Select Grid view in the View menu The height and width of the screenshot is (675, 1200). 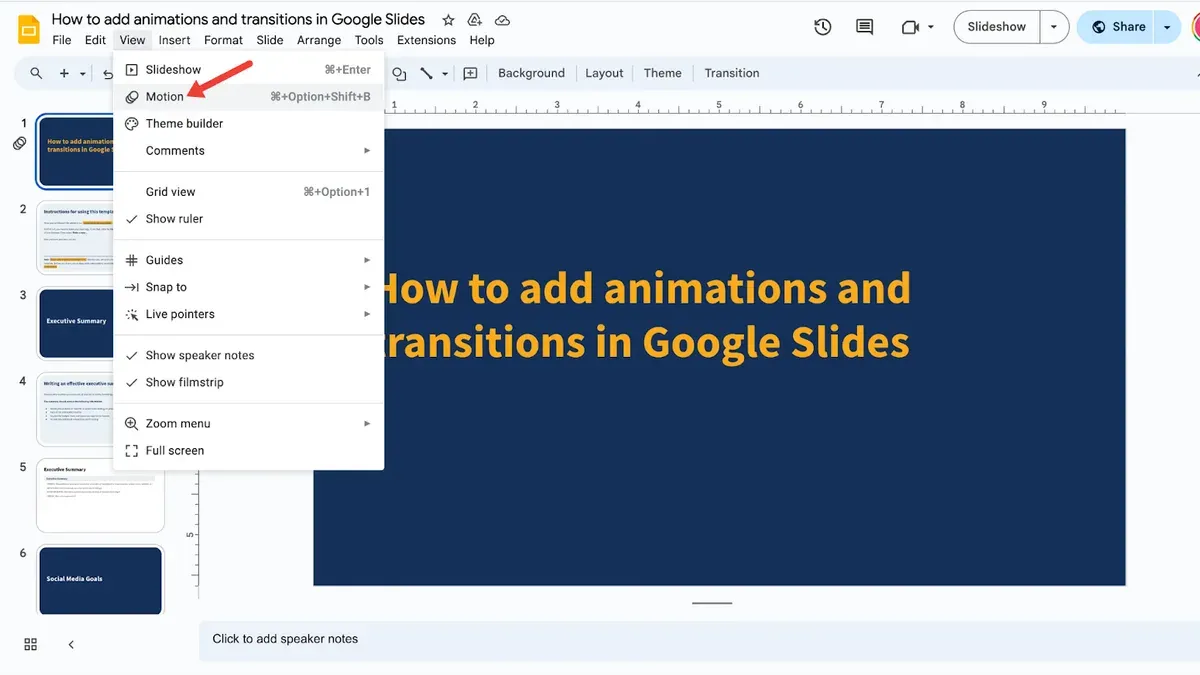tap(248, 191)
